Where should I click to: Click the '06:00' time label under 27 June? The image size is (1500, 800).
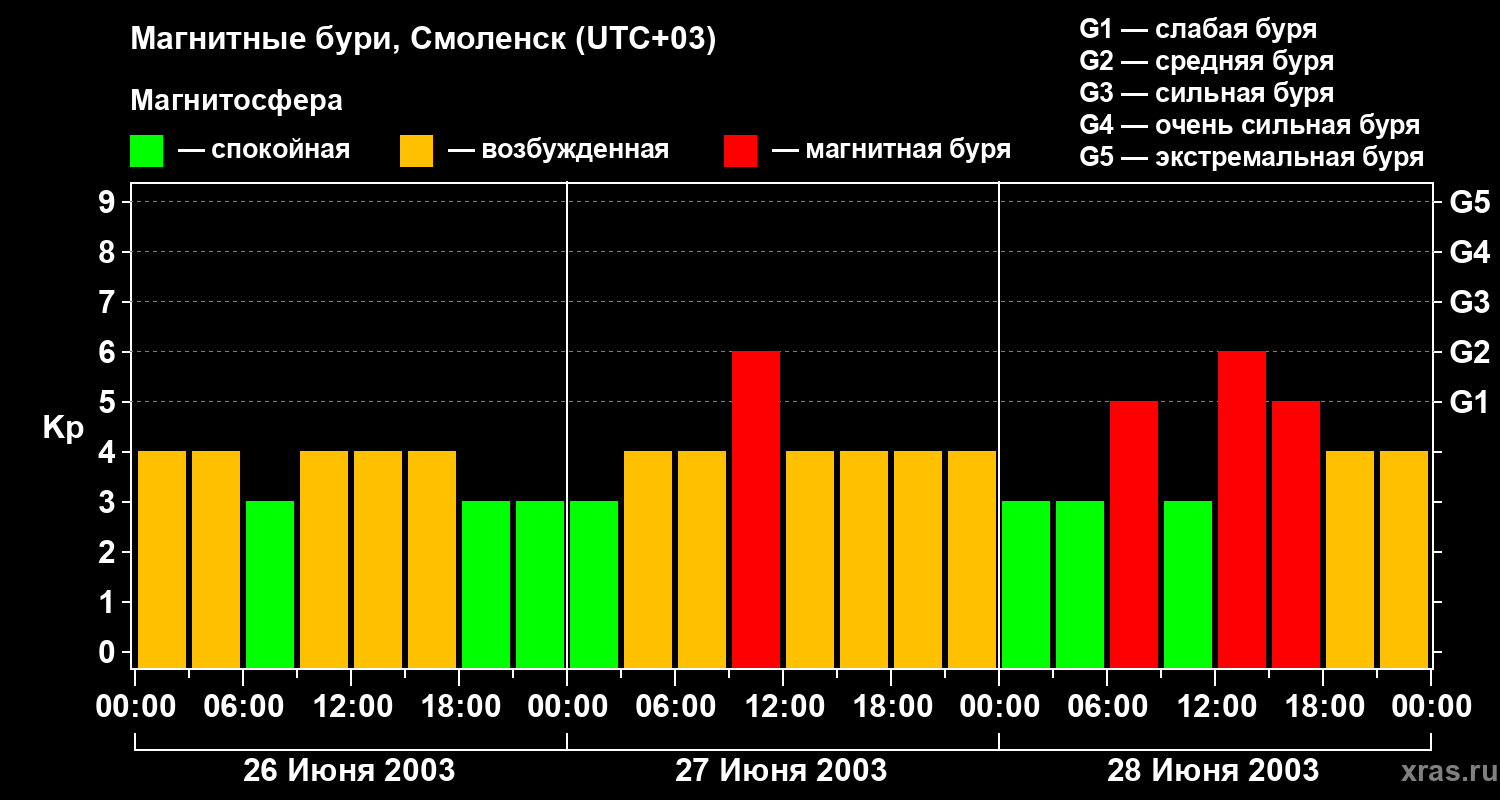675,707
